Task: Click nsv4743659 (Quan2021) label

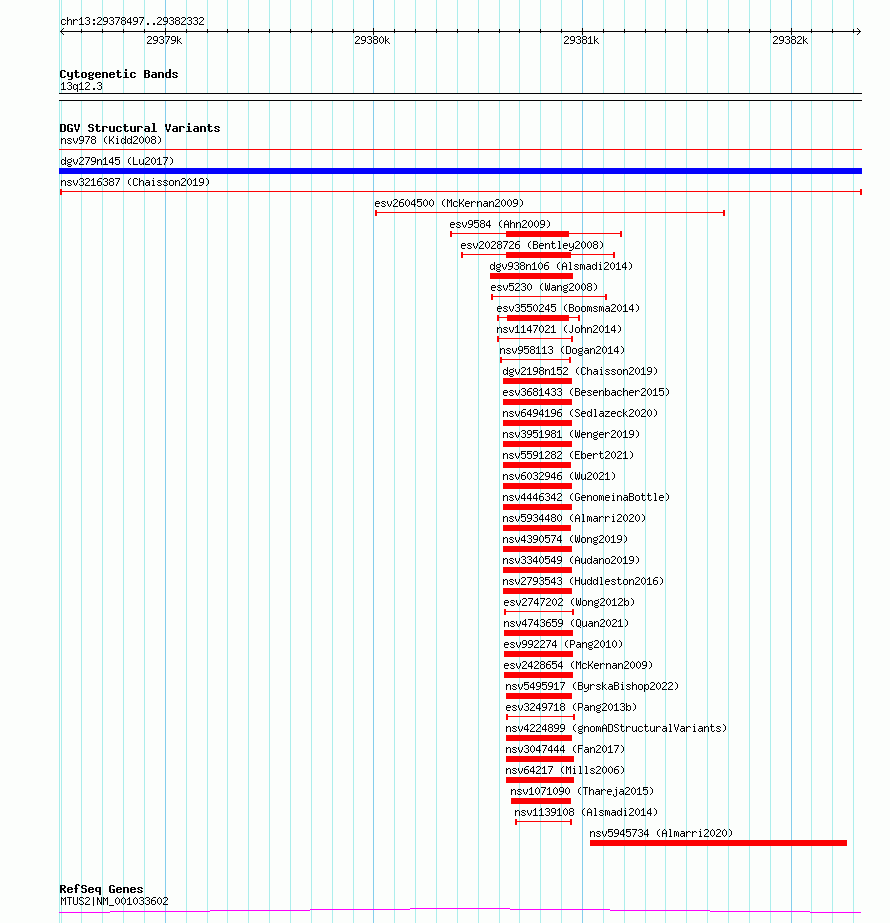Action: 566,623
